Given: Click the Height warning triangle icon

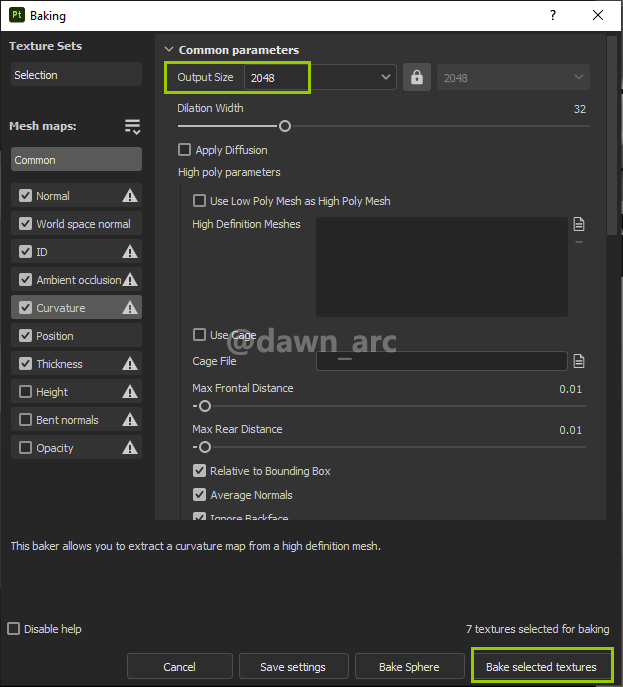Looking at the screenshot, I should 130,392.
